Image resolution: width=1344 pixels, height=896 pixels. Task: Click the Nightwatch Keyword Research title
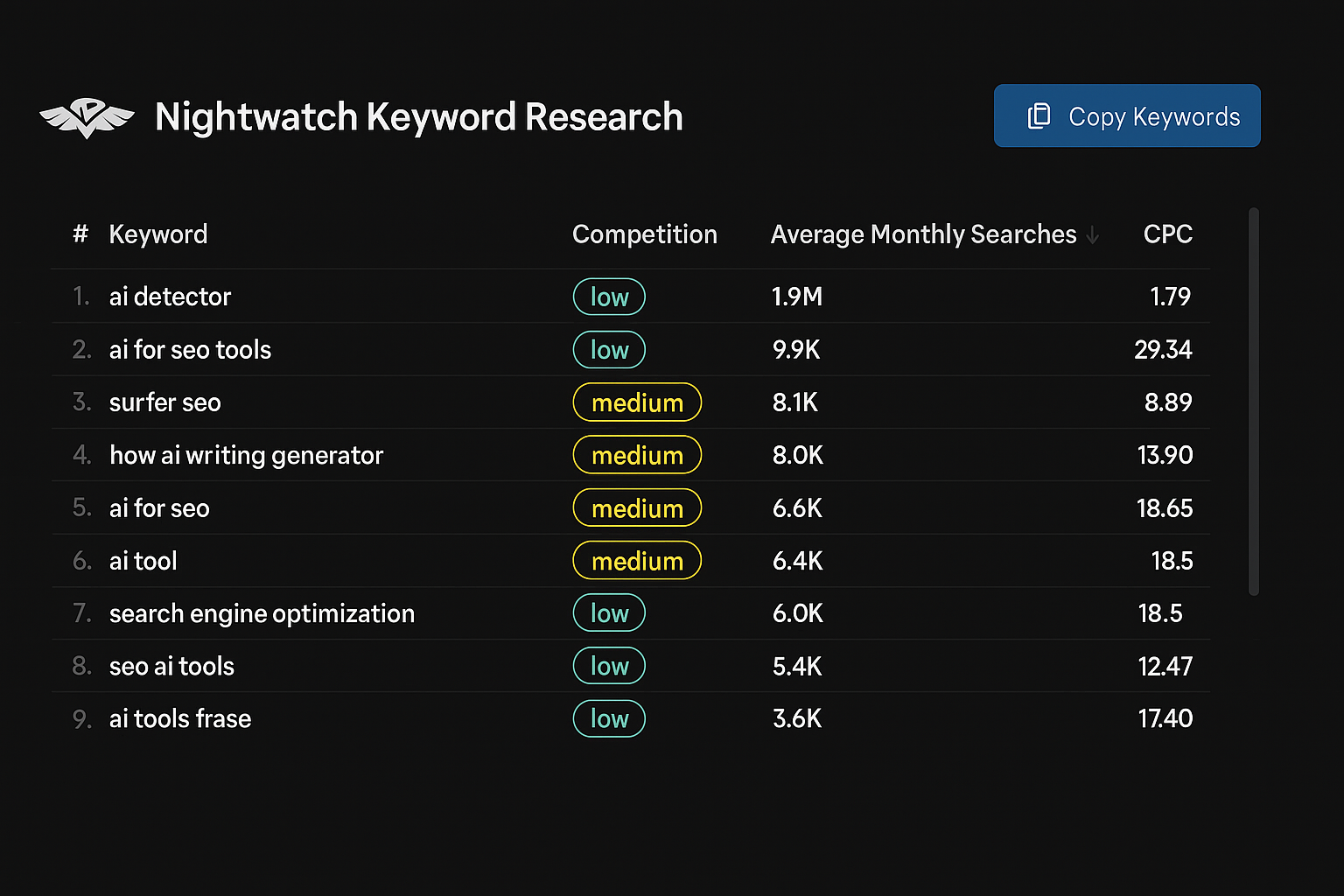tap(418, 117)
